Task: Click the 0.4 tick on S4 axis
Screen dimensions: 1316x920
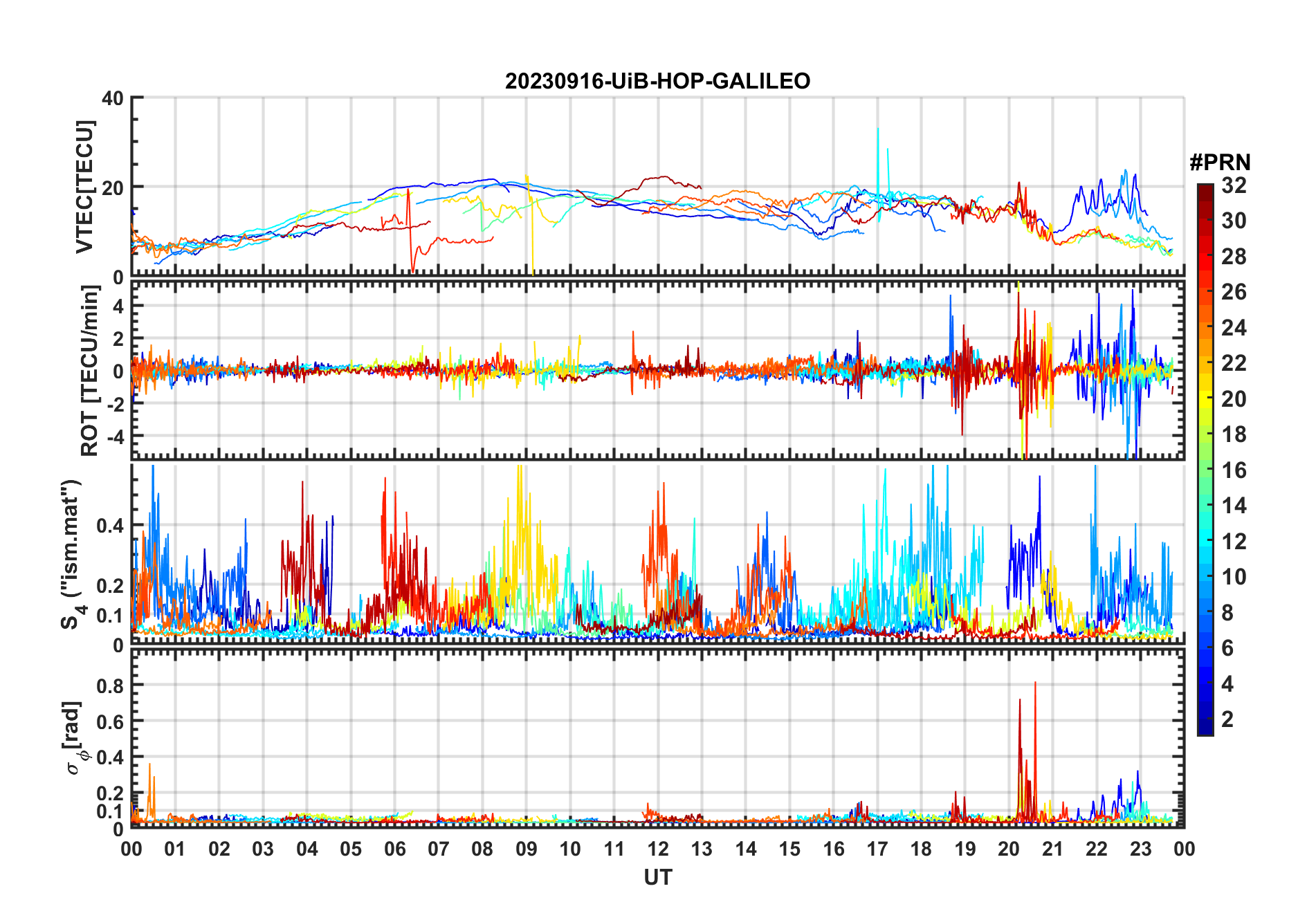Action: [110, 526]
